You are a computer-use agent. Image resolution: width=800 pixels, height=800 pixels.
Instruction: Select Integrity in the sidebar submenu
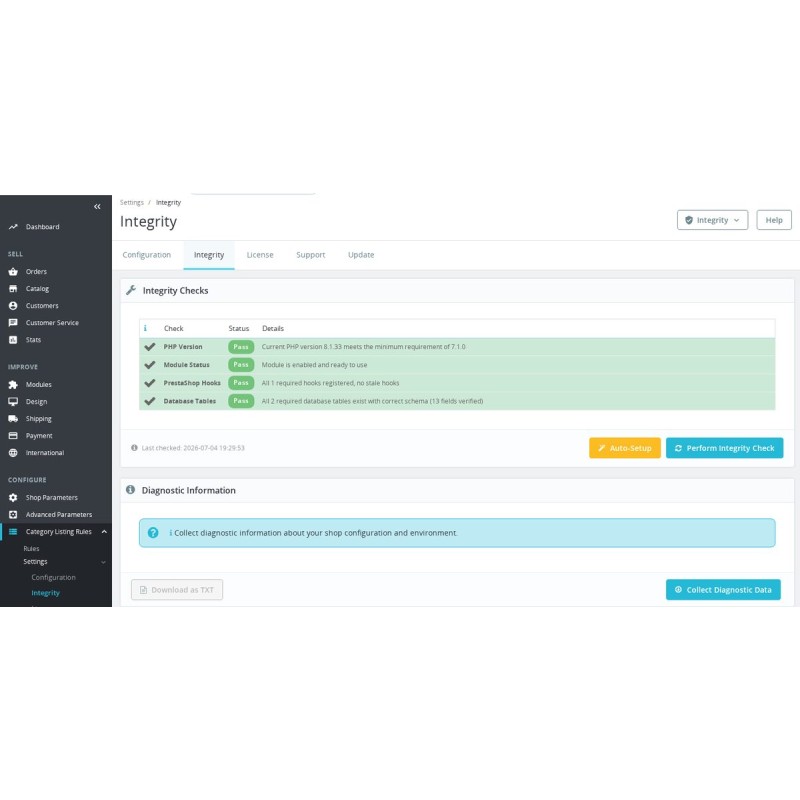click(x=45, y=593)
